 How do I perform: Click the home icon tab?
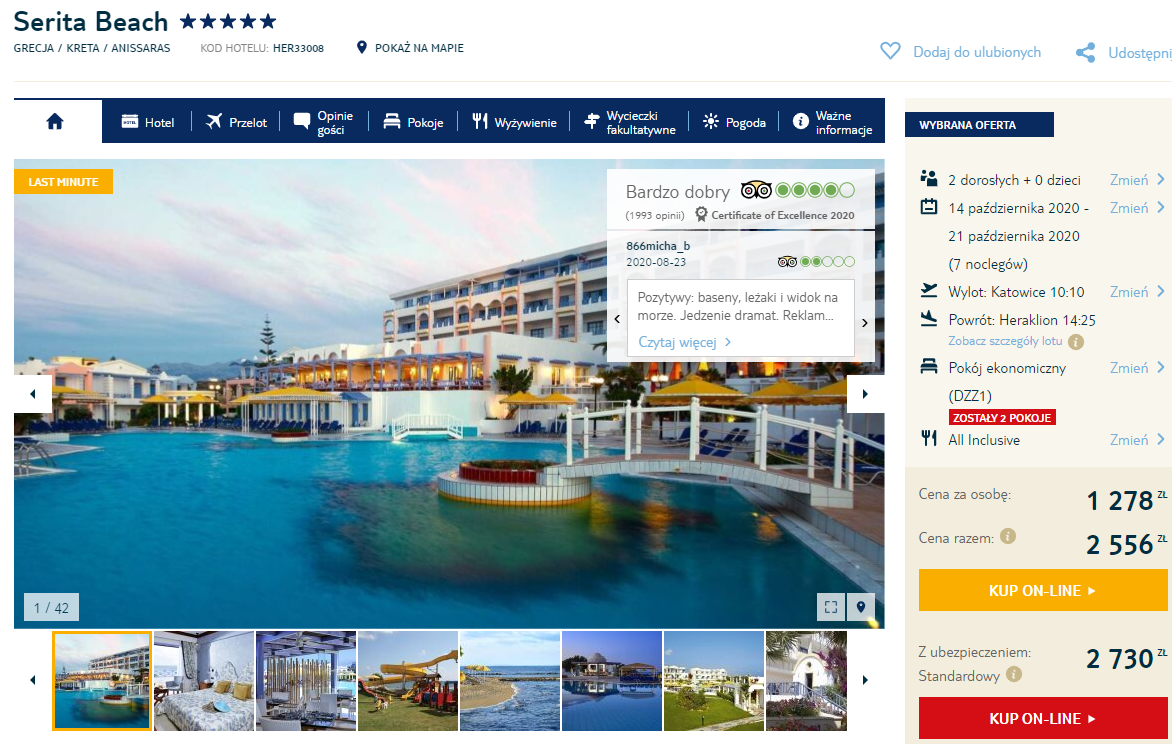coord(55,121)
